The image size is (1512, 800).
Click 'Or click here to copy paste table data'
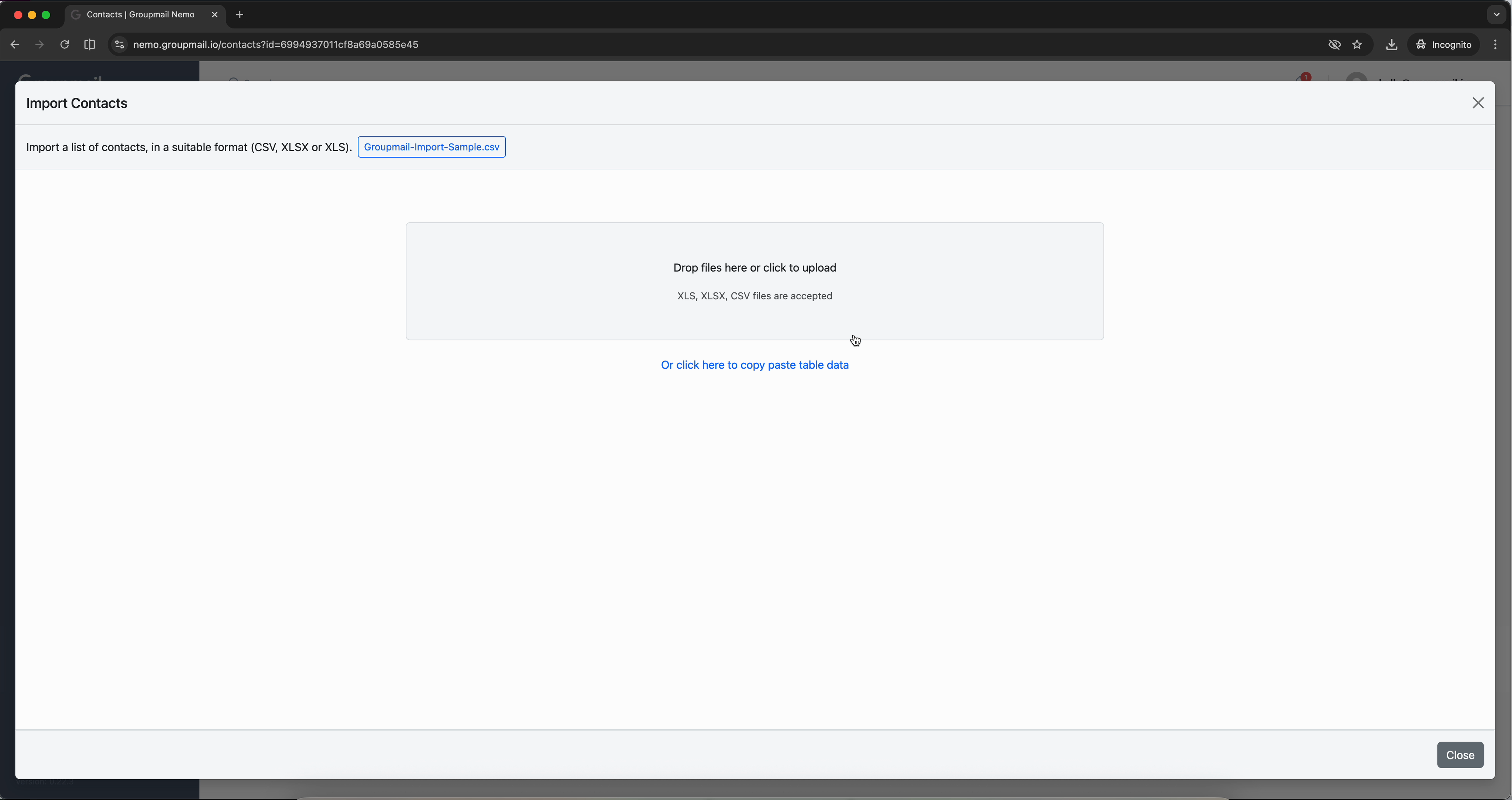(x=755, y=365)
